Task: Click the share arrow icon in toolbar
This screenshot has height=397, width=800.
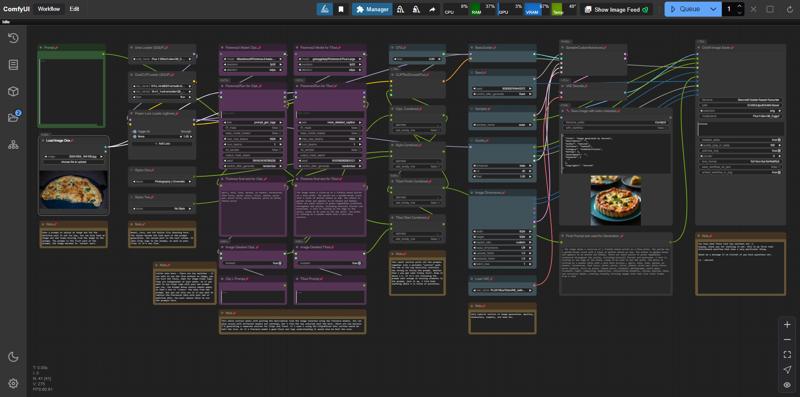Action: point(432,9)
